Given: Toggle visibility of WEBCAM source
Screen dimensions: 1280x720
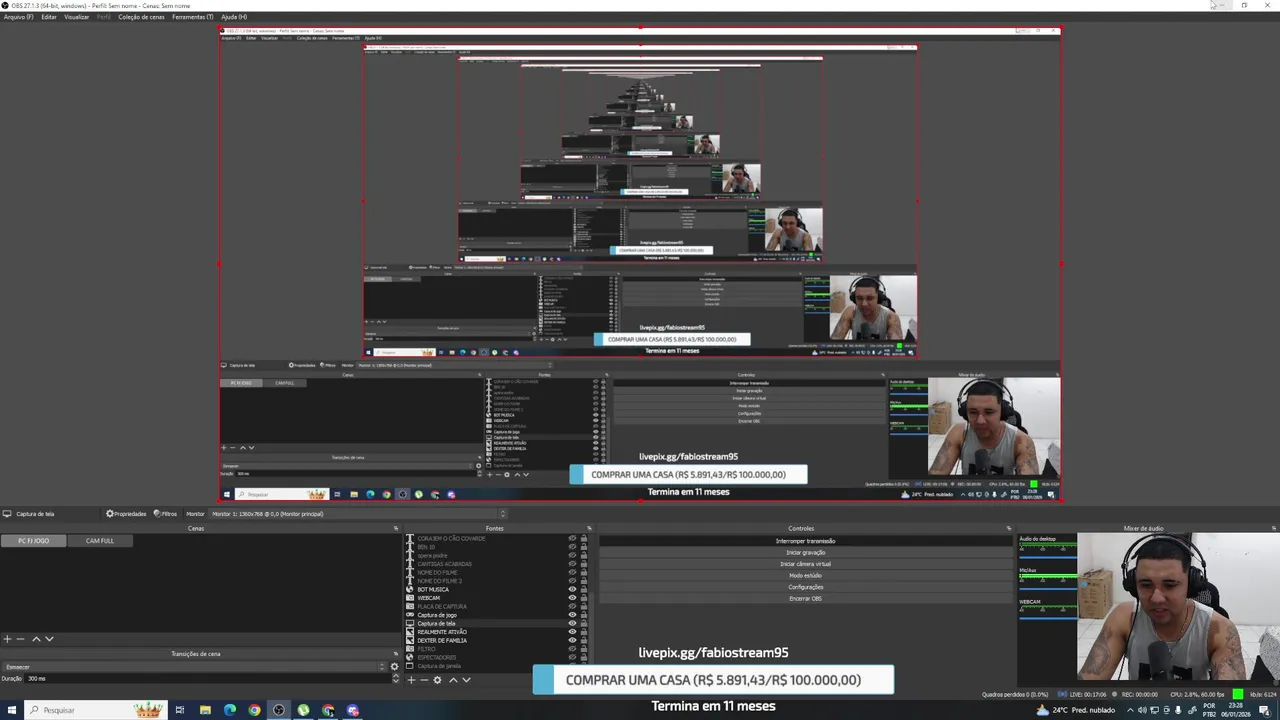Looking at the screenshot, I should coord(572,598).
